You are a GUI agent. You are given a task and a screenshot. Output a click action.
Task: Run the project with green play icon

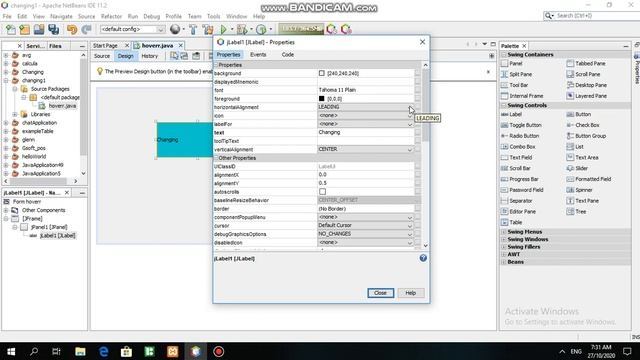coord(223,29)
